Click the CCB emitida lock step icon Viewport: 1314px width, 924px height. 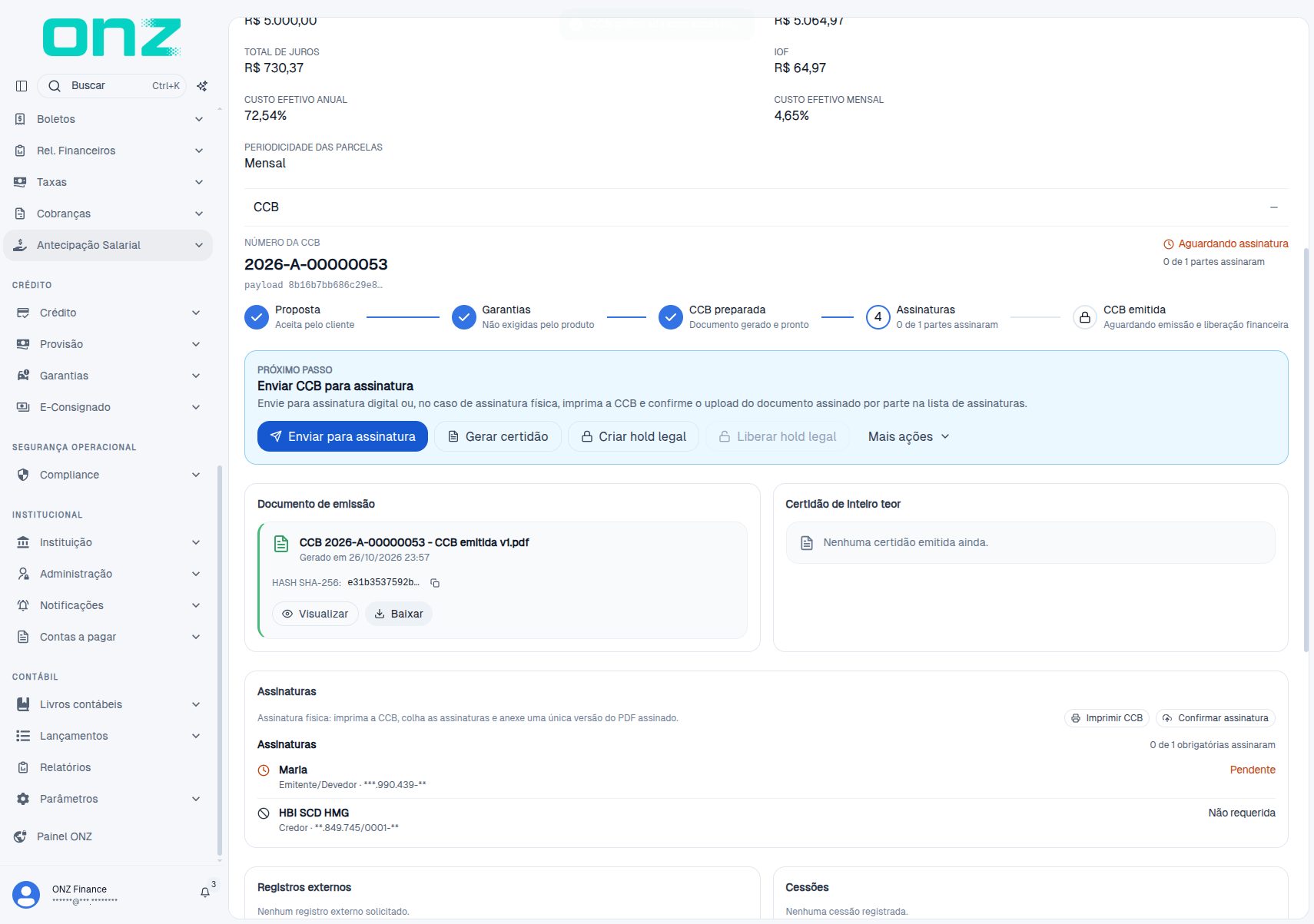[1085, 317]
